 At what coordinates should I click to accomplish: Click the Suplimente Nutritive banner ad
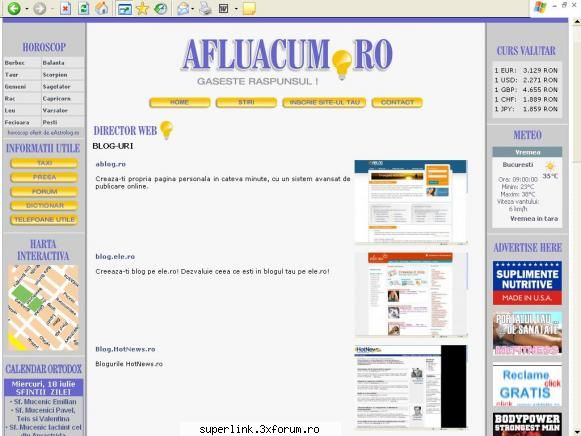click(527, 283)
